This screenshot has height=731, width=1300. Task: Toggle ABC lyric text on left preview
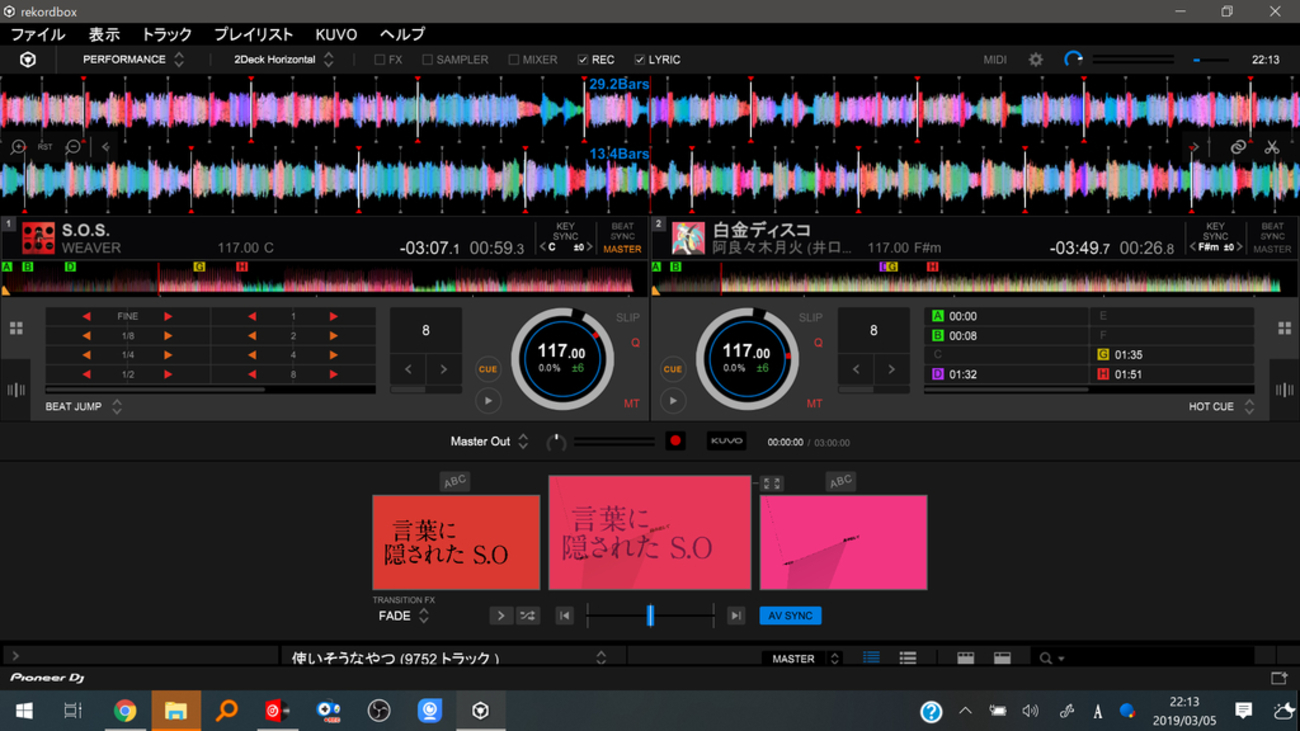point(455,481)
